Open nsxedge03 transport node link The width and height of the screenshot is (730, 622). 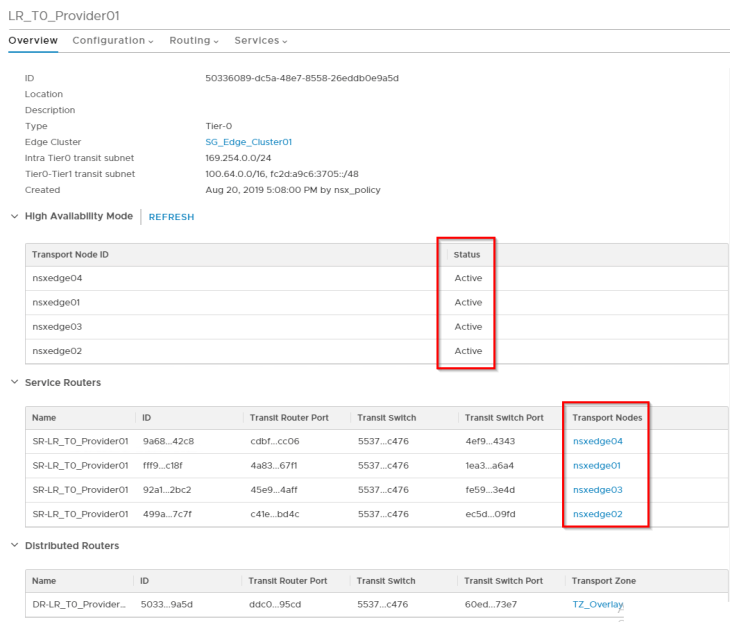(x=597, y=490)
